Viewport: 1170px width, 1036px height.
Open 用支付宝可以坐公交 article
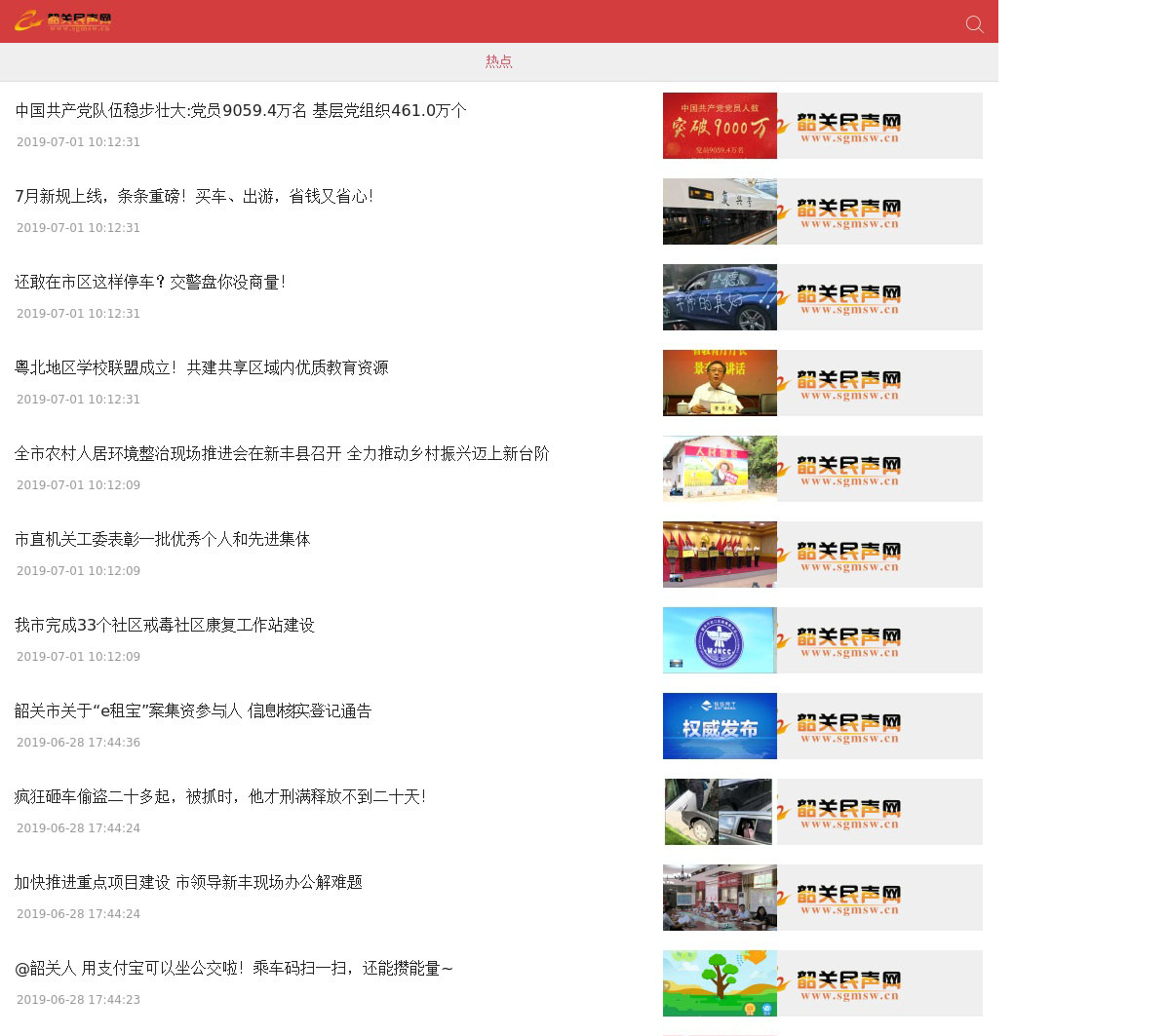pos(234,969)
